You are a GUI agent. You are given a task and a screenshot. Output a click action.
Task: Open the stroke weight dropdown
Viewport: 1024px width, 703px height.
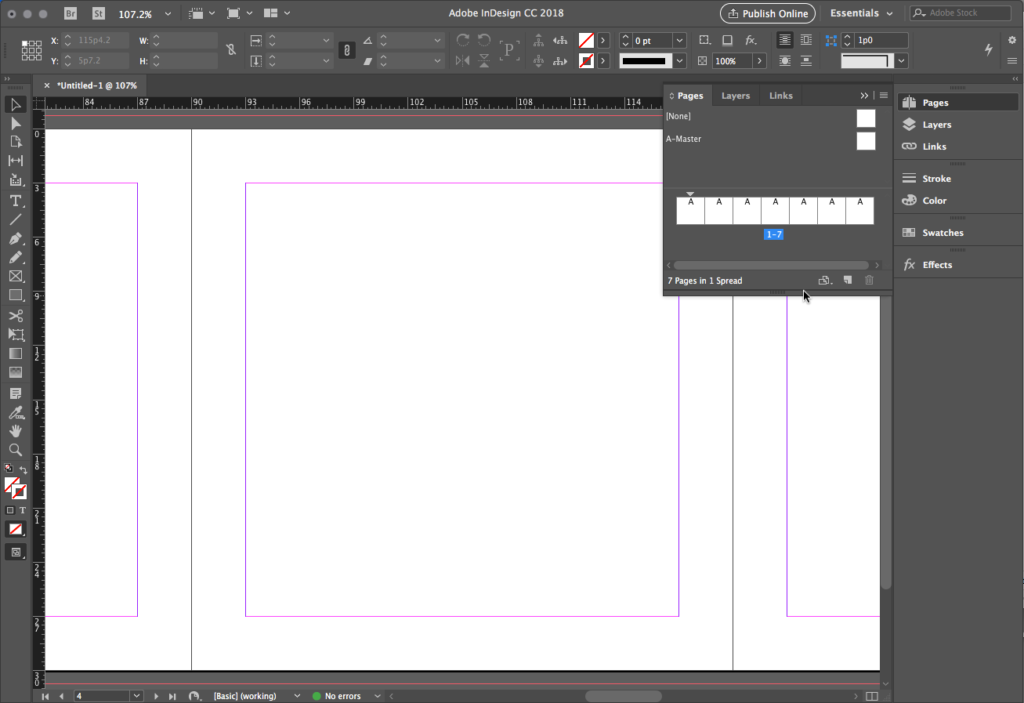coord(680,40)
